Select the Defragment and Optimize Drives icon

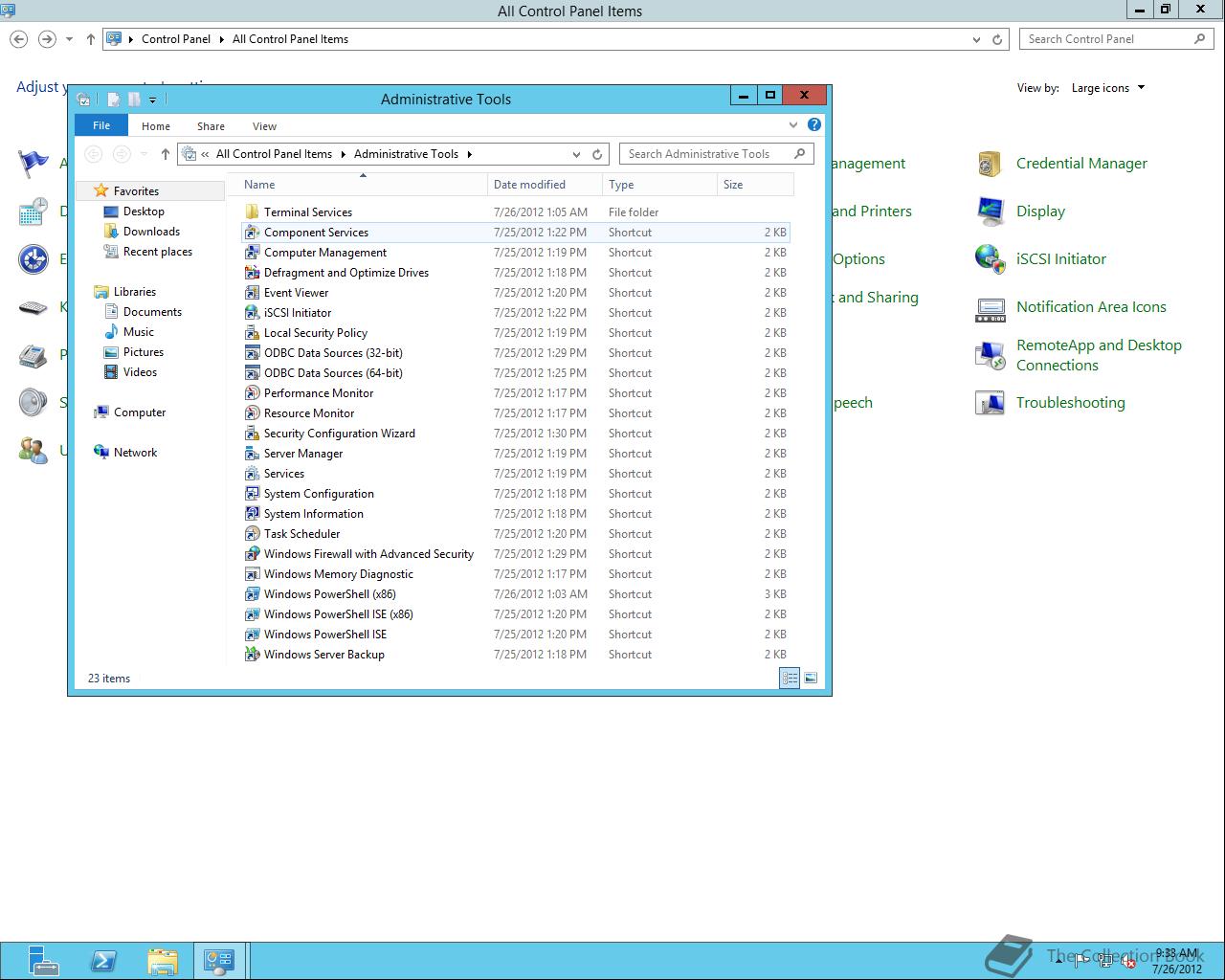pos(252,273)
